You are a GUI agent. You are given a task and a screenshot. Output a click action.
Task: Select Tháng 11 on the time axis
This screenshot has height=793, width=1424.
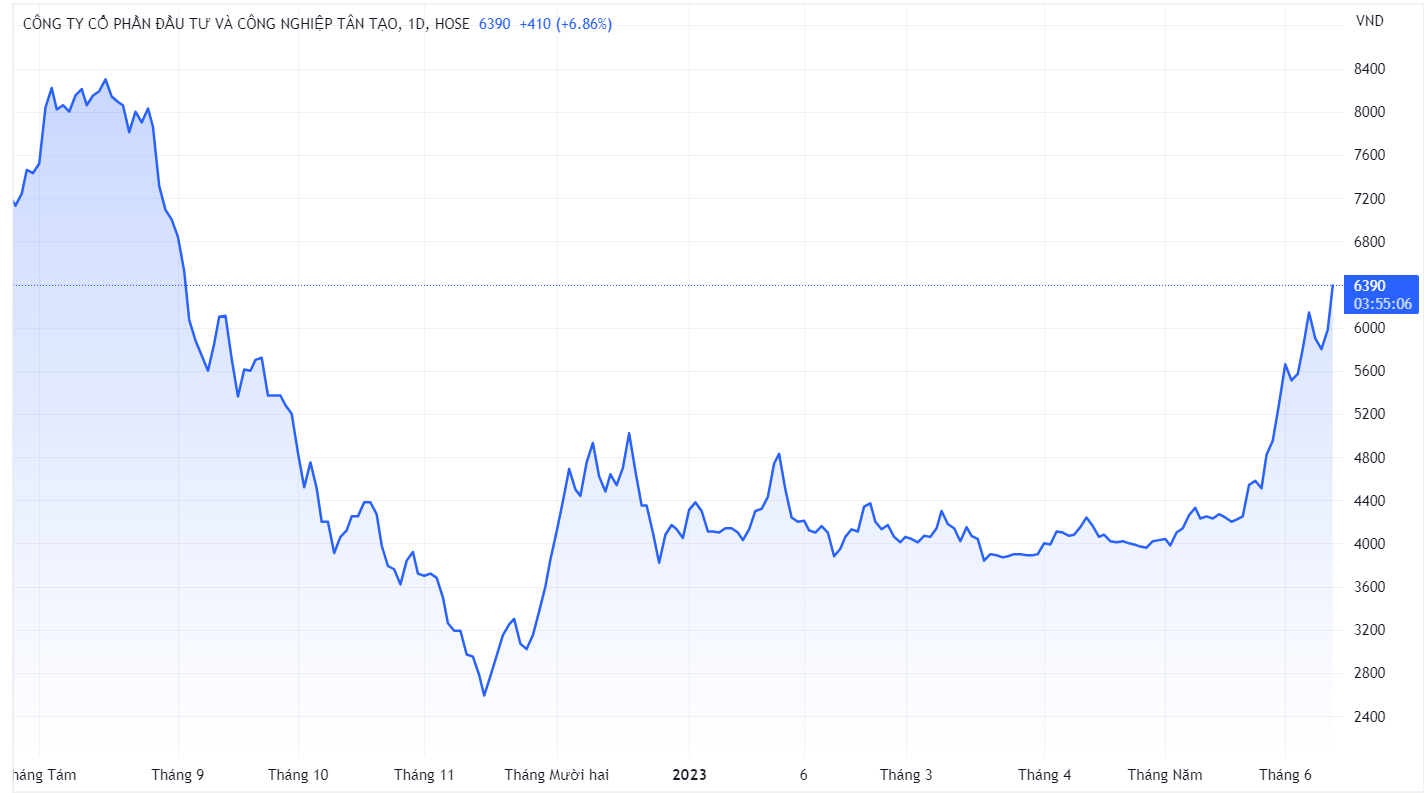424,775
